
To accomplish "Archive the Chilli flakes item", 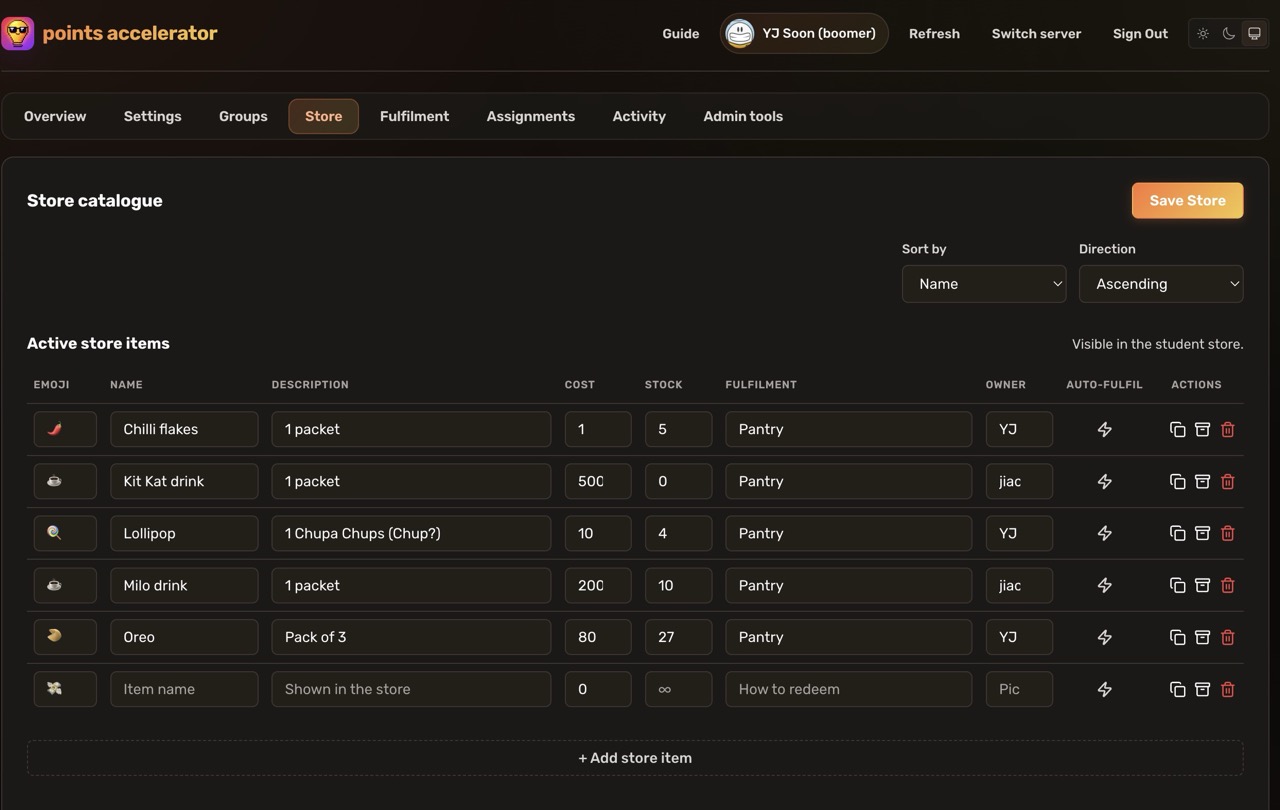I will [1202, 429].
